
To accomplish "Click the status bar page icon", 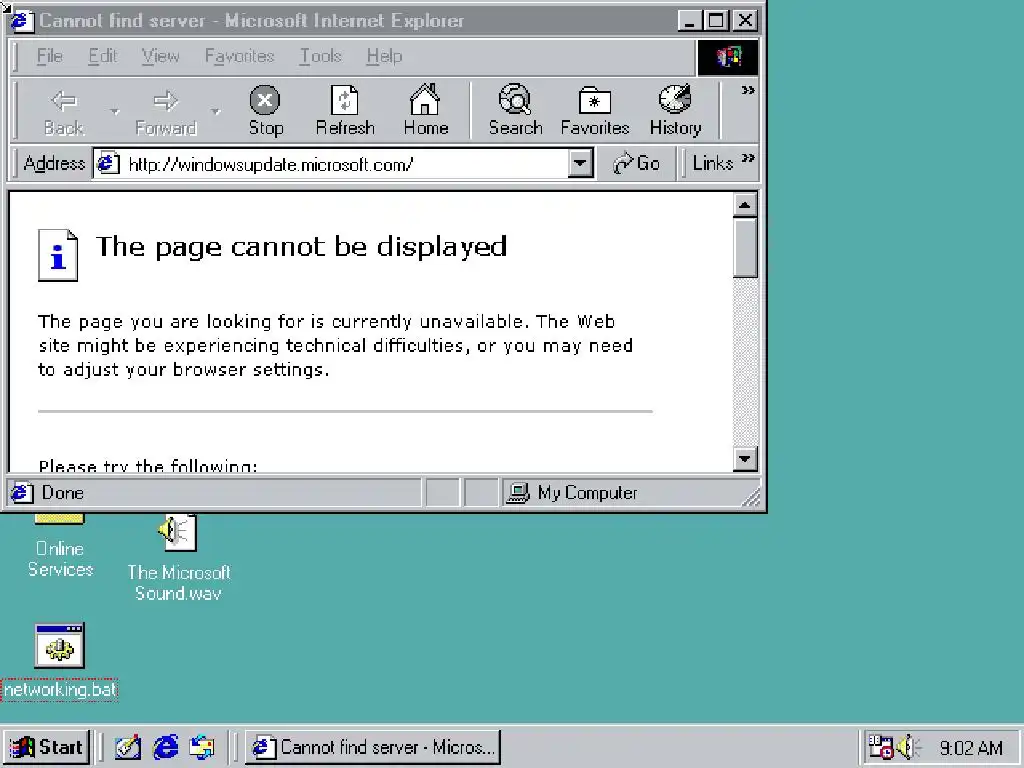I will 21,492.
